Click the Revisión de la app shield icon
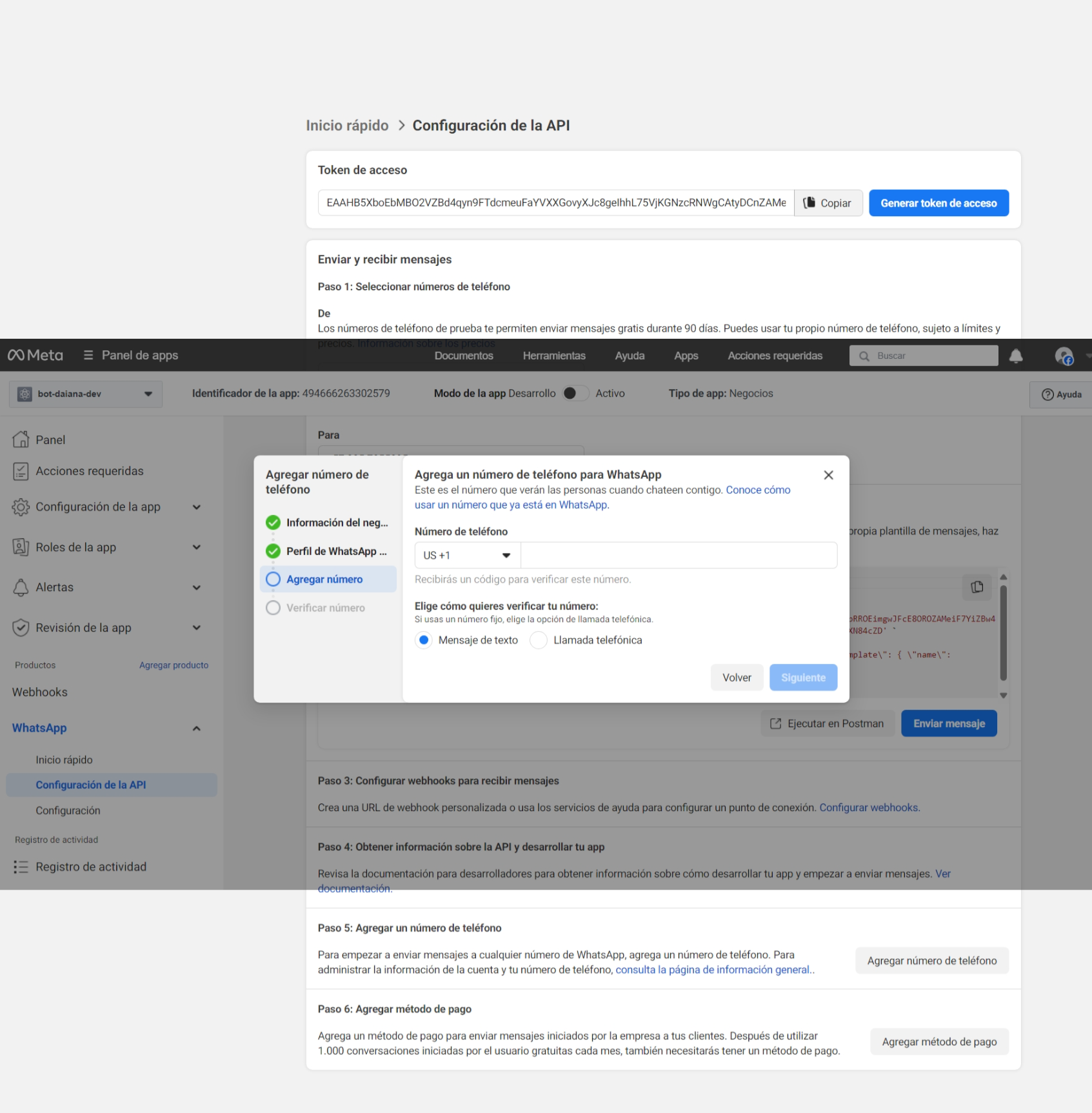The width and height of the screenshot is (1092, 1113). coord(21,628)
